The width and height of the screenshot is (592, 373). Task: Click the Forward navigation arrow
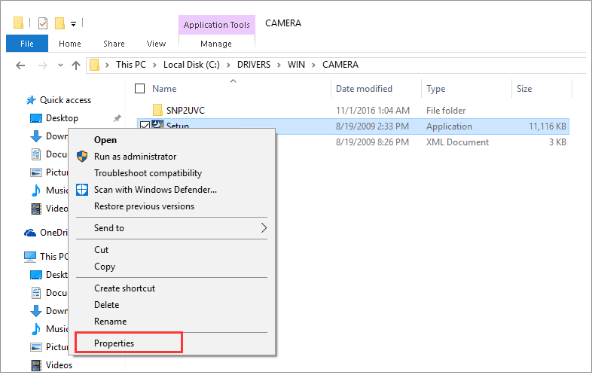pyautogui.click(x=43, y=65)
